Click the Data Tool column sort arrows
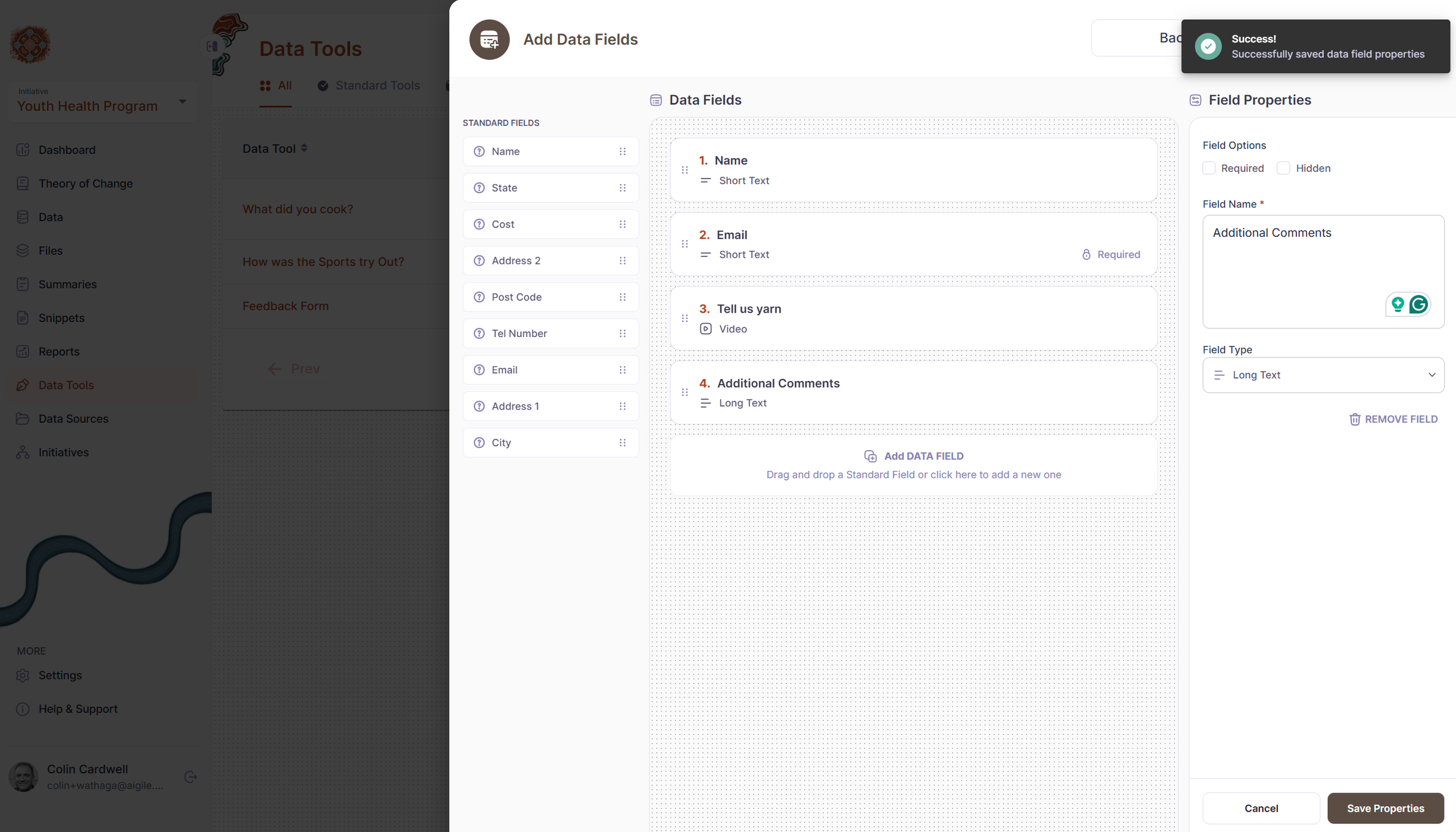 (305, 148)
